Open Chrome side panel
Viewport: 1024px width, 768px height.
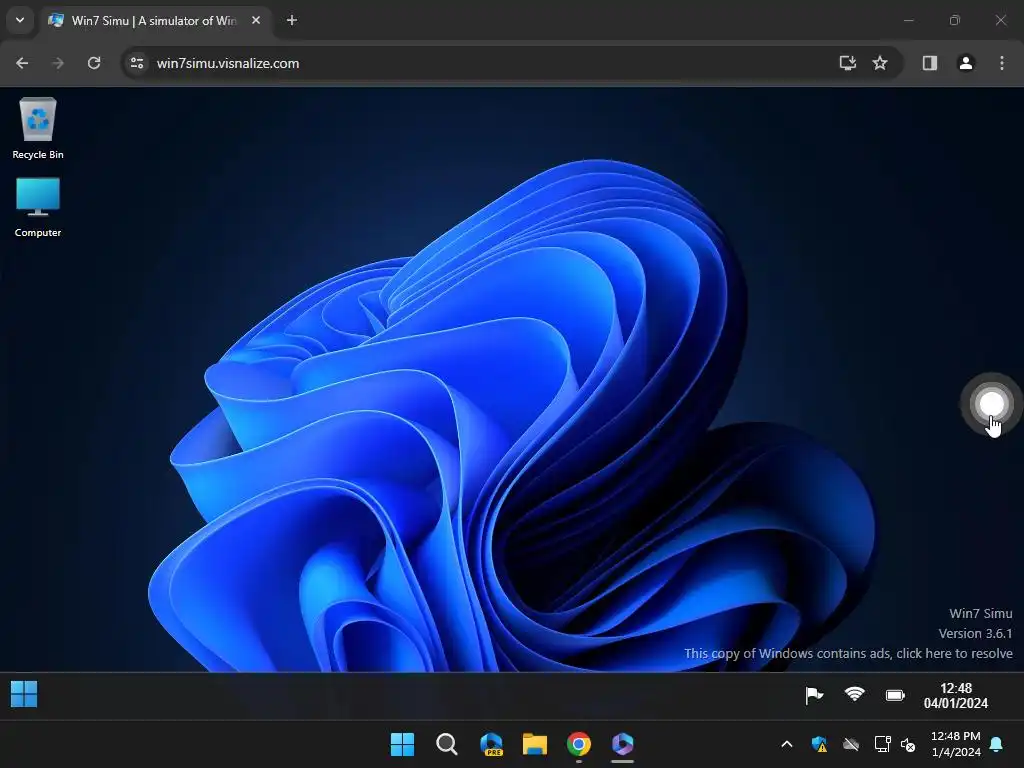tap(930, 63)
